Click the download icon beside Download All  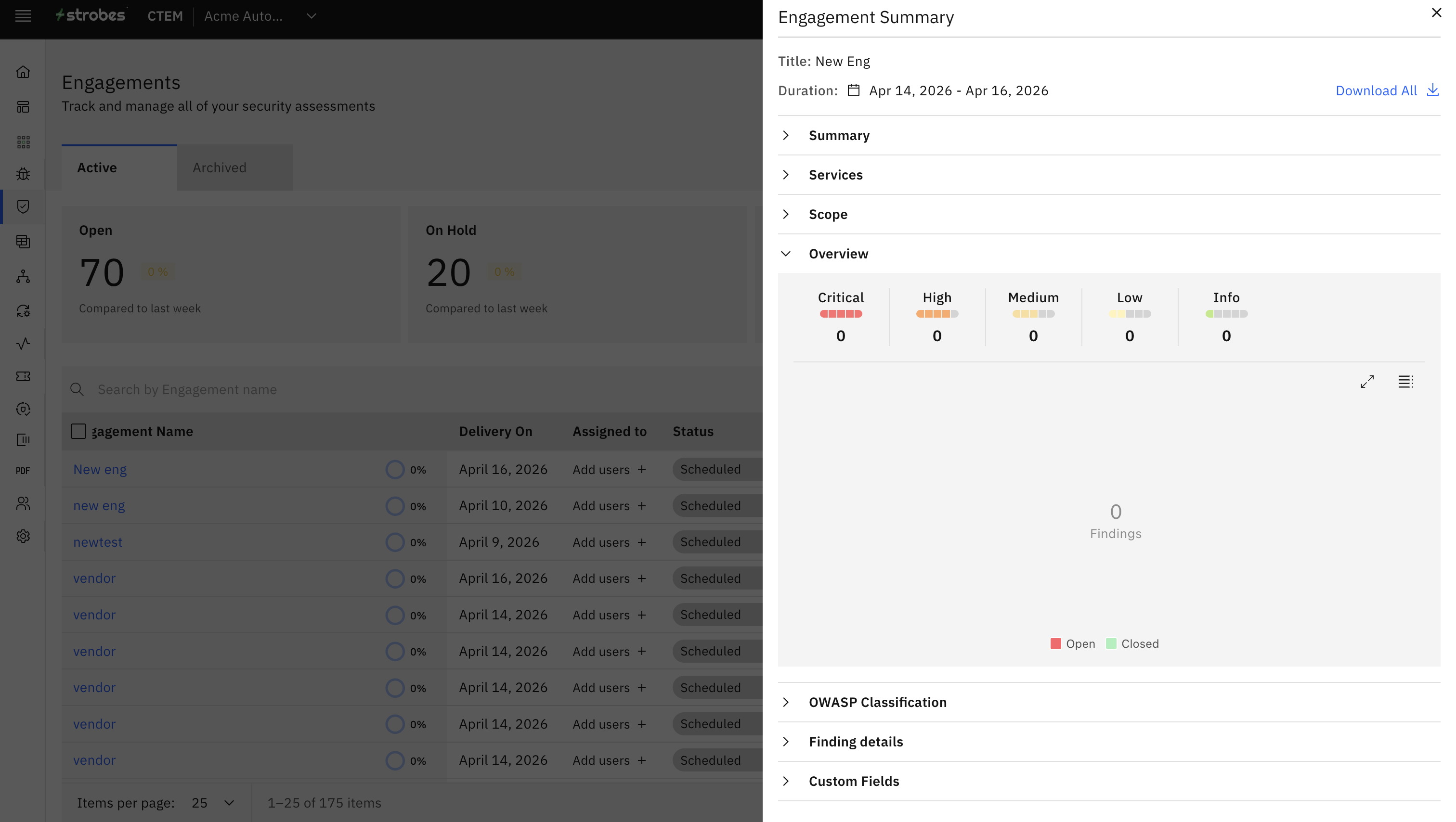(x=1432, y=90)
